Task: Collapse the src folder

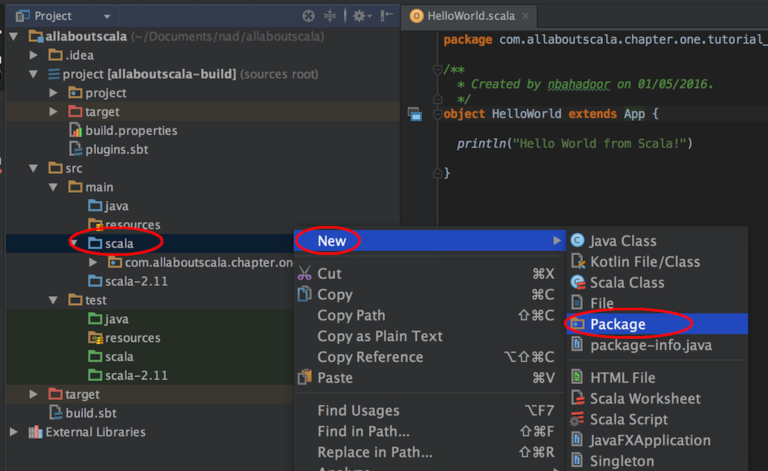Action: coord(33,168)
